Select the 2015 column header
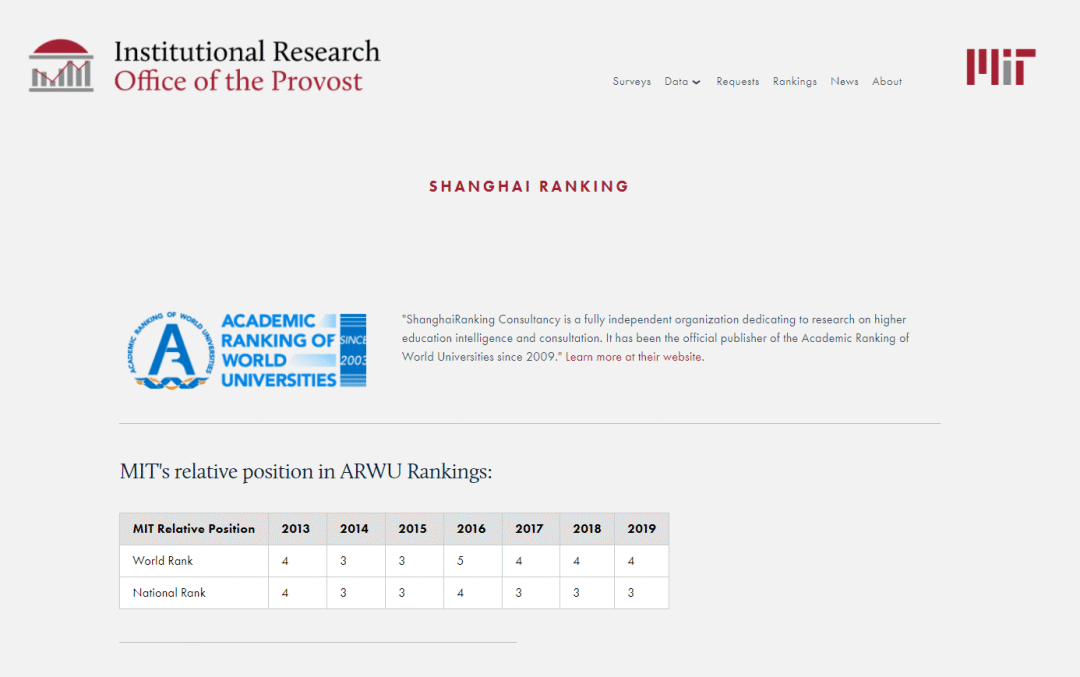1080x677 pixels. (415, 529)
